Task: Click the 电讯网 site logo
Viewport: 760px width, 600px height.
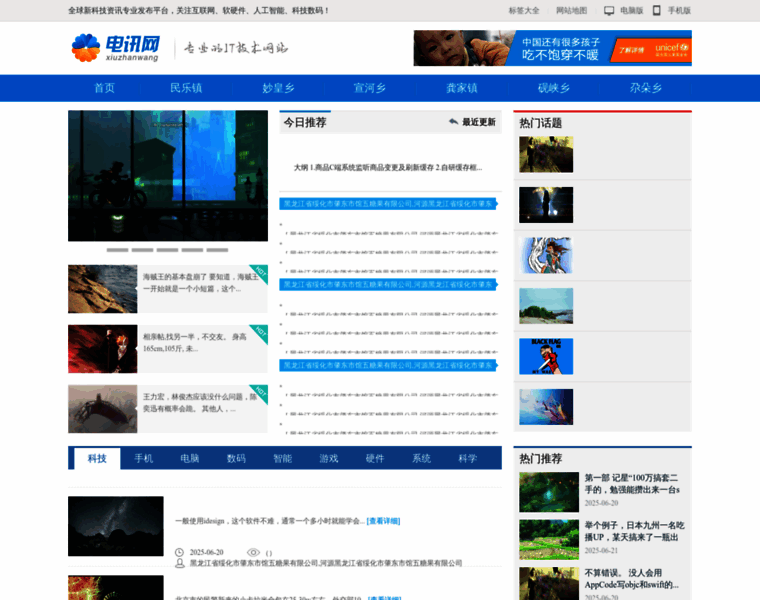Action: pyautogui.click(x=115, y=48)
